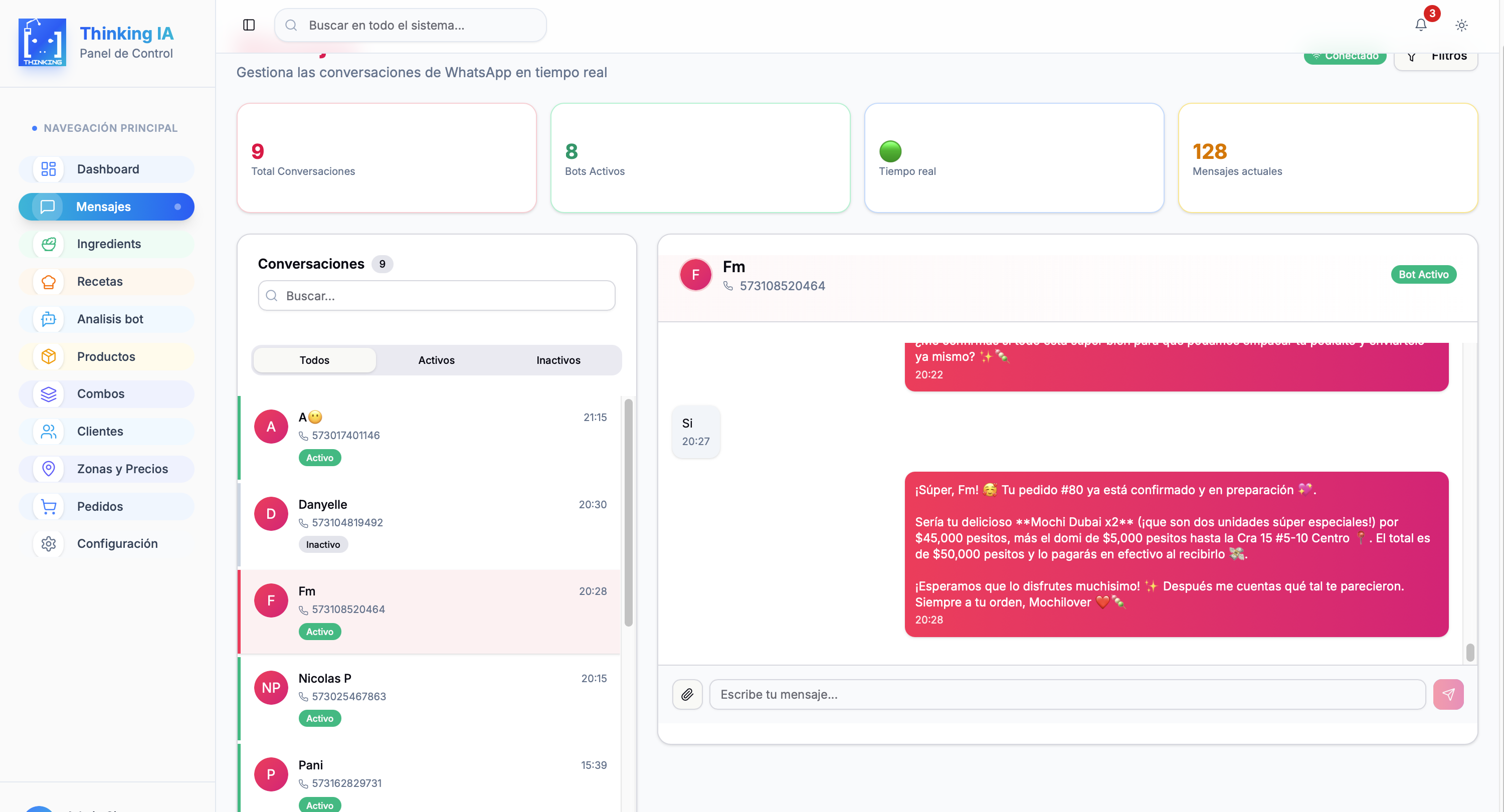Select the Todos conversations tab
The image size is (1504, 812).
(x=314, y=360)
